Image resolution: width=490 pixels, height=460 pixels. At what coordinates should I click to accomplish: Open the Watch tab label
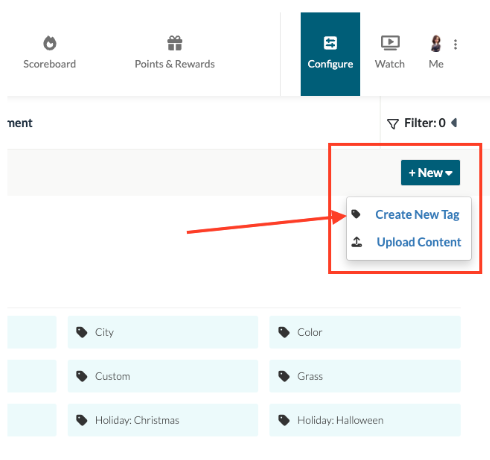click(x=390, y=64)
